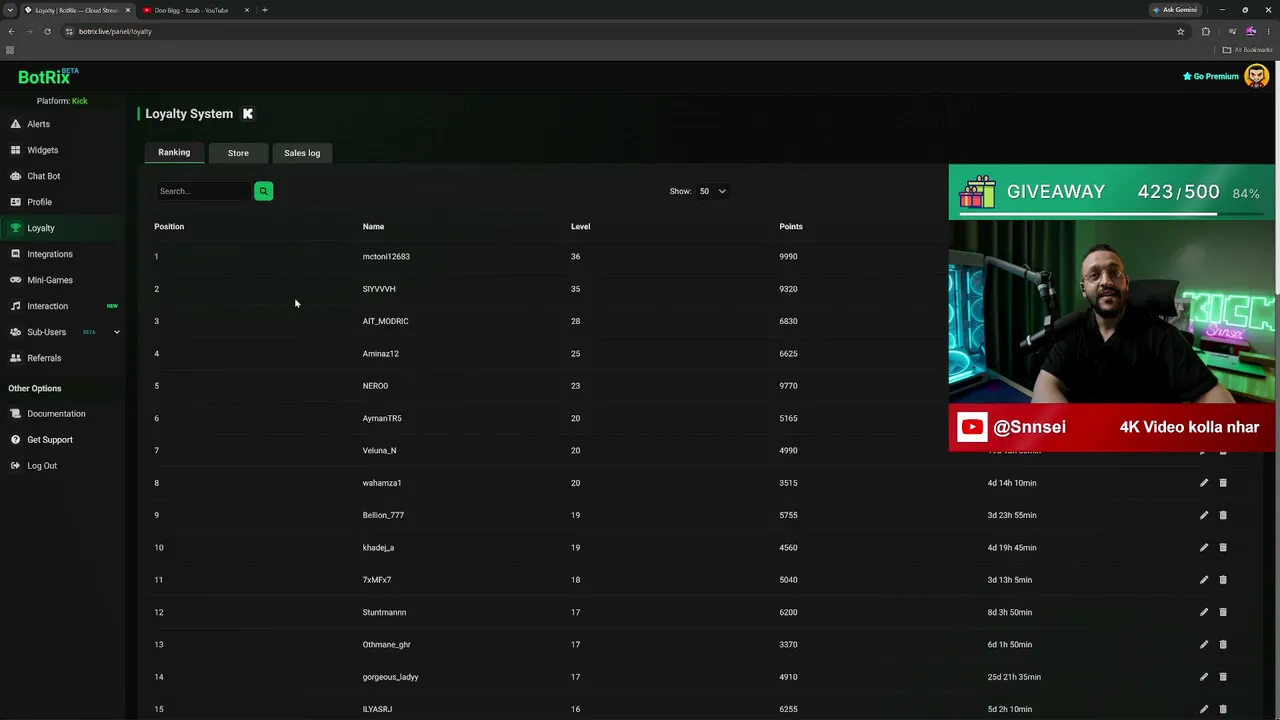Focus the Search input field
Image resolution: width=1280 pixels, height=720 pixels.
coord(203,191)
